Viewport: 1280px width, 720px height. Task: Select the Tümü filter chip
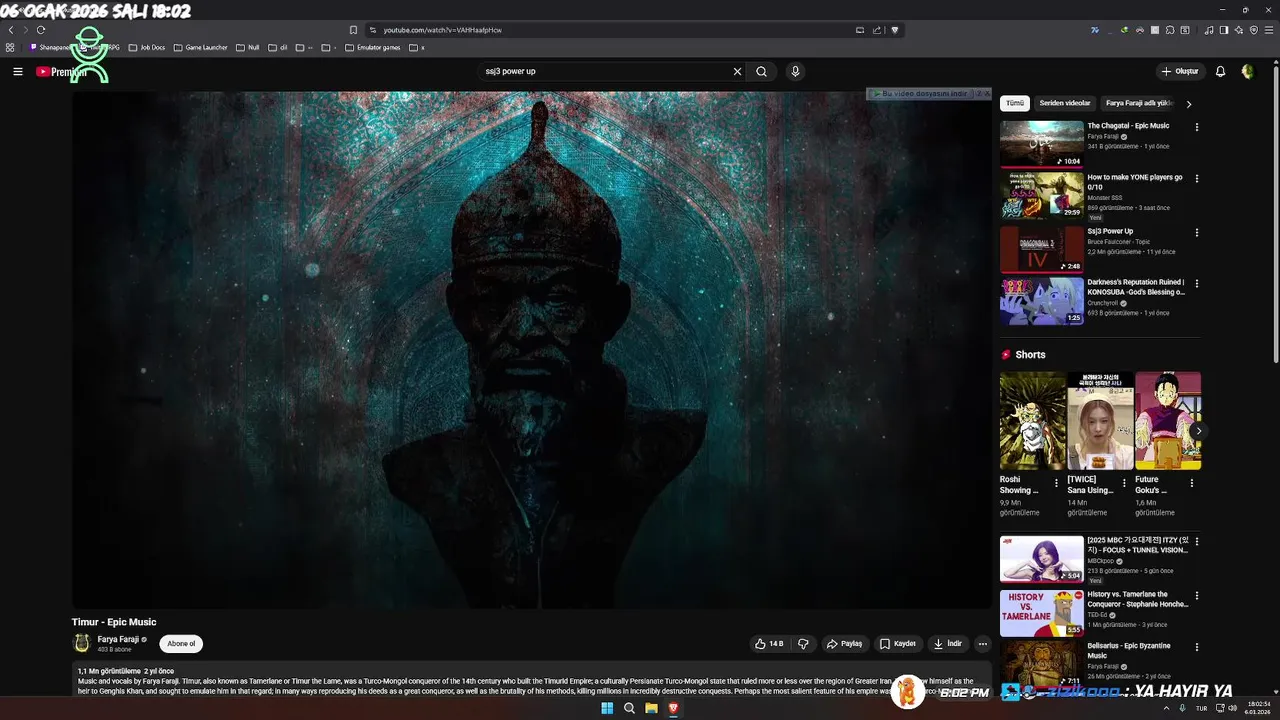1015,103
